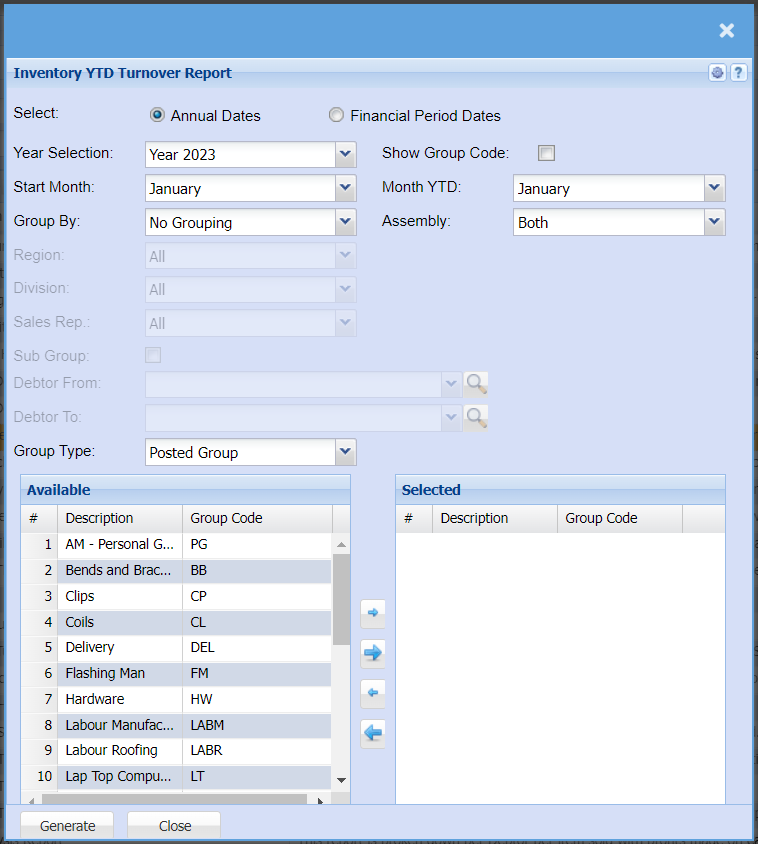Move all items right with large arrow
758x844 pixels.
pyautogui.click(x=373, y=653)
